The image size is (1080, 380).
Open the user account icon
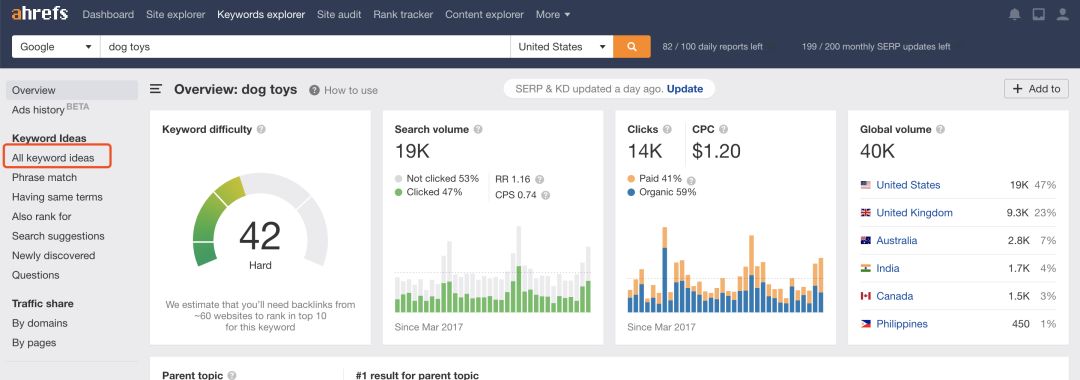pos(1063,14)
